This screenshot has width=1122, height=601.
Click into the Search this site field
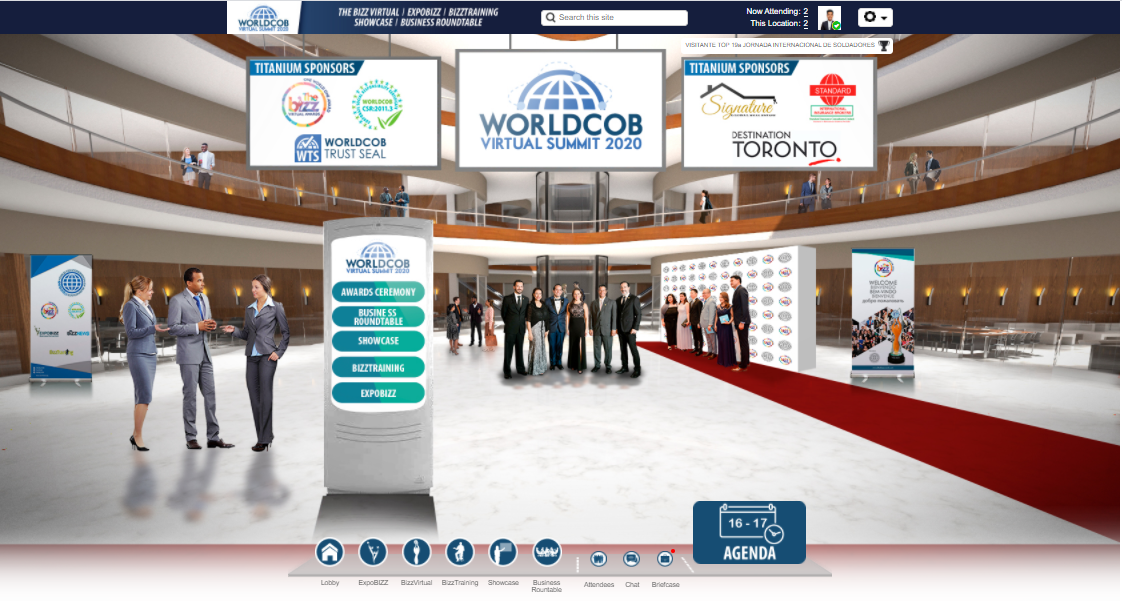(x=615, y=17)
